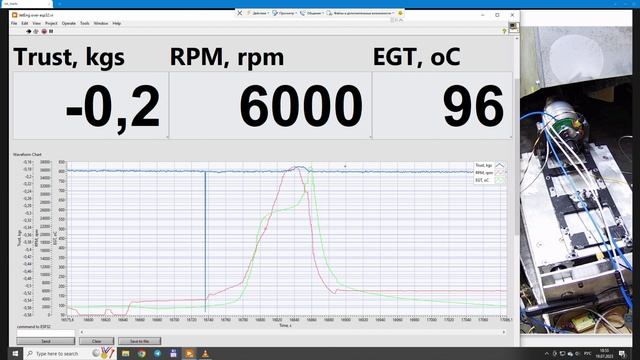Open the Tools menu
640x360 pixels.
click(x=84, y=23)
